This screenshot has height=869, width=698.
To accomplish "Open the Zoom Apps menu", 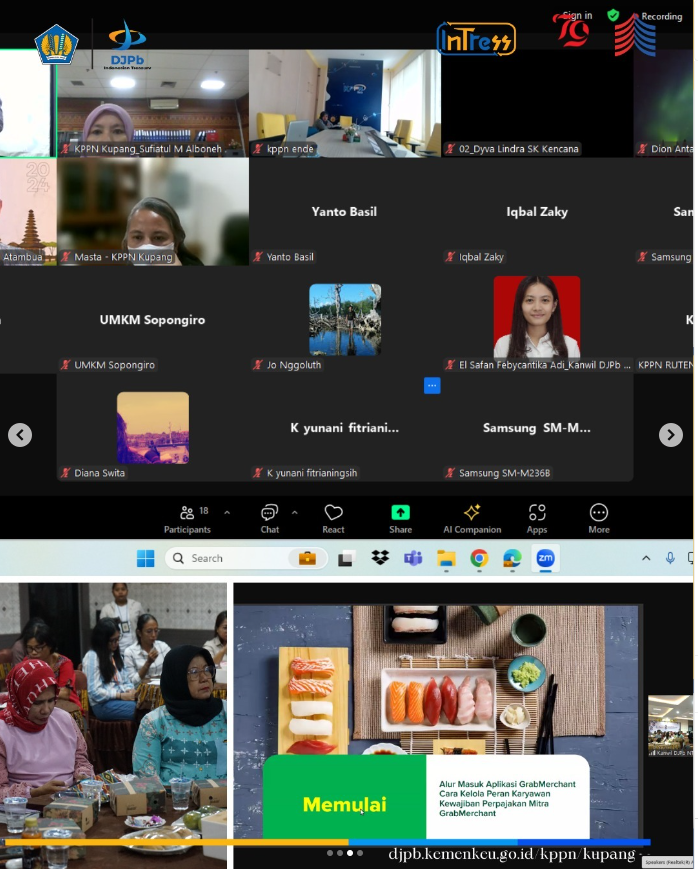I will 537,517.
